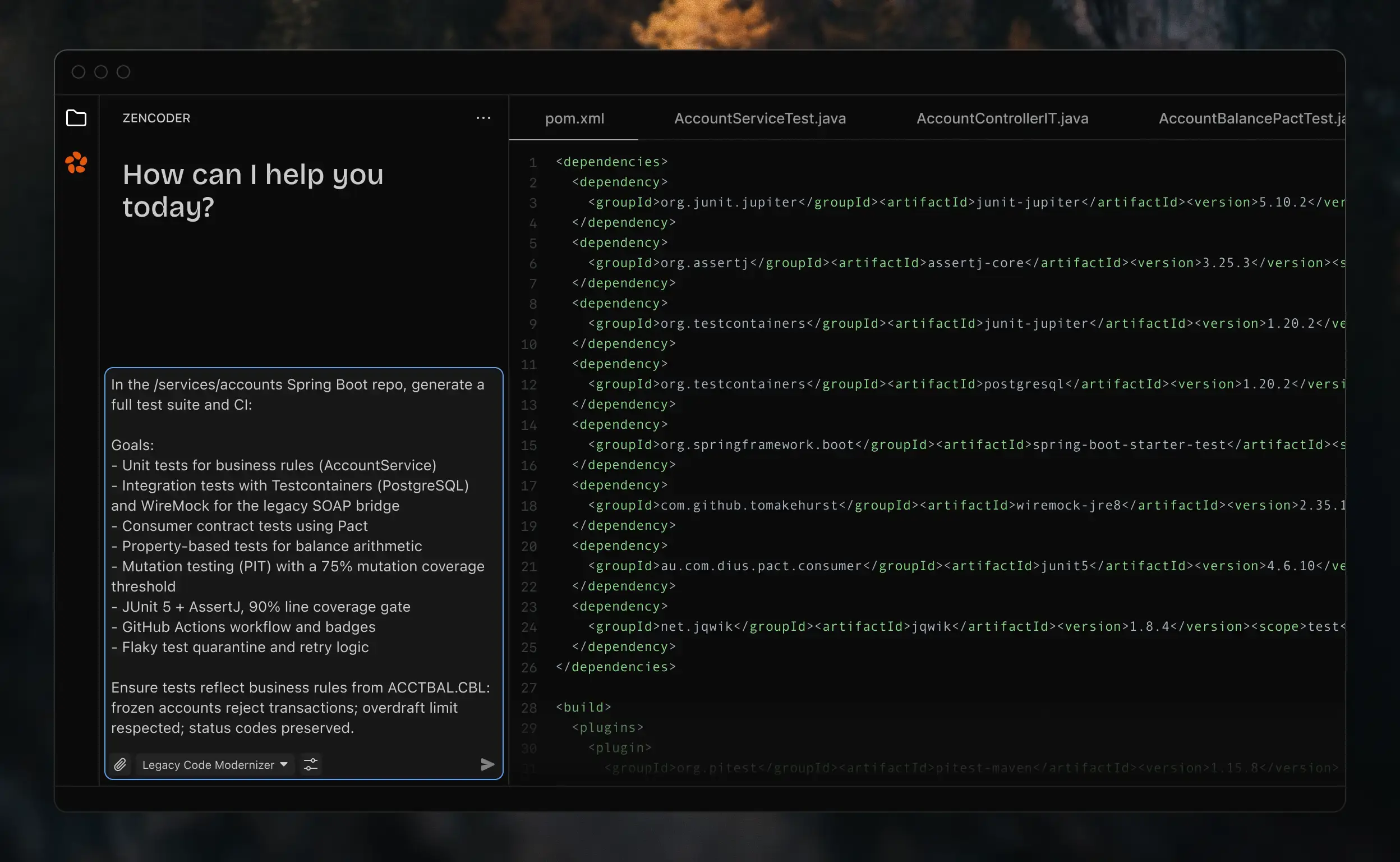The height and width of the screenshot is (862, 1400).
Task: Click the opening build tag in editor
Action: click(x=583, y=707)
